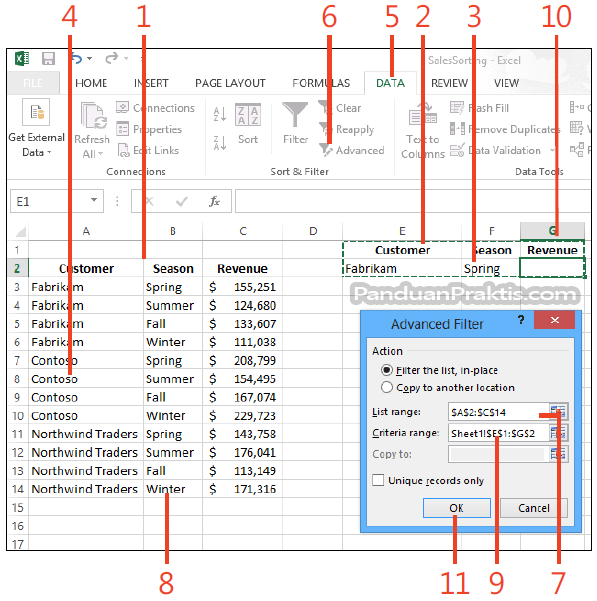
Task: Select column A header
Action: coord(86,231)
